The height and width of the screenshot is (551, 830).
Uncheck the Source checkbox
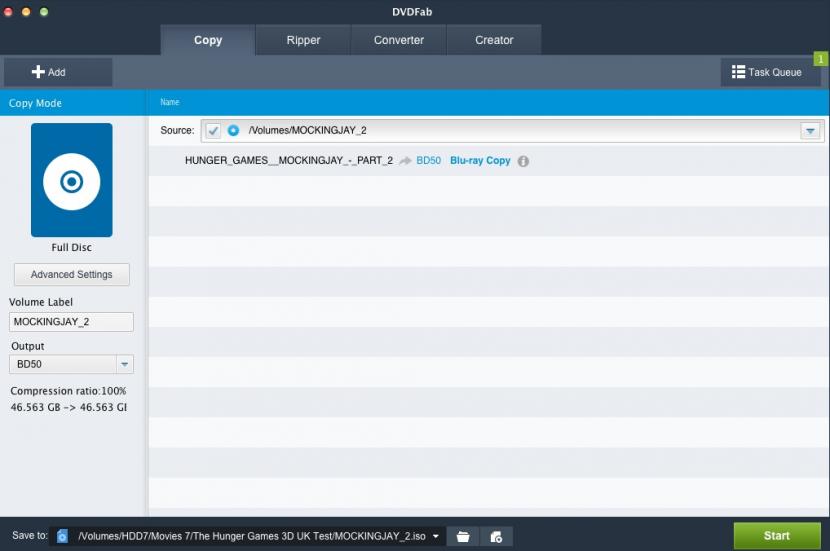pyautogui.click(x=213, y=131)
